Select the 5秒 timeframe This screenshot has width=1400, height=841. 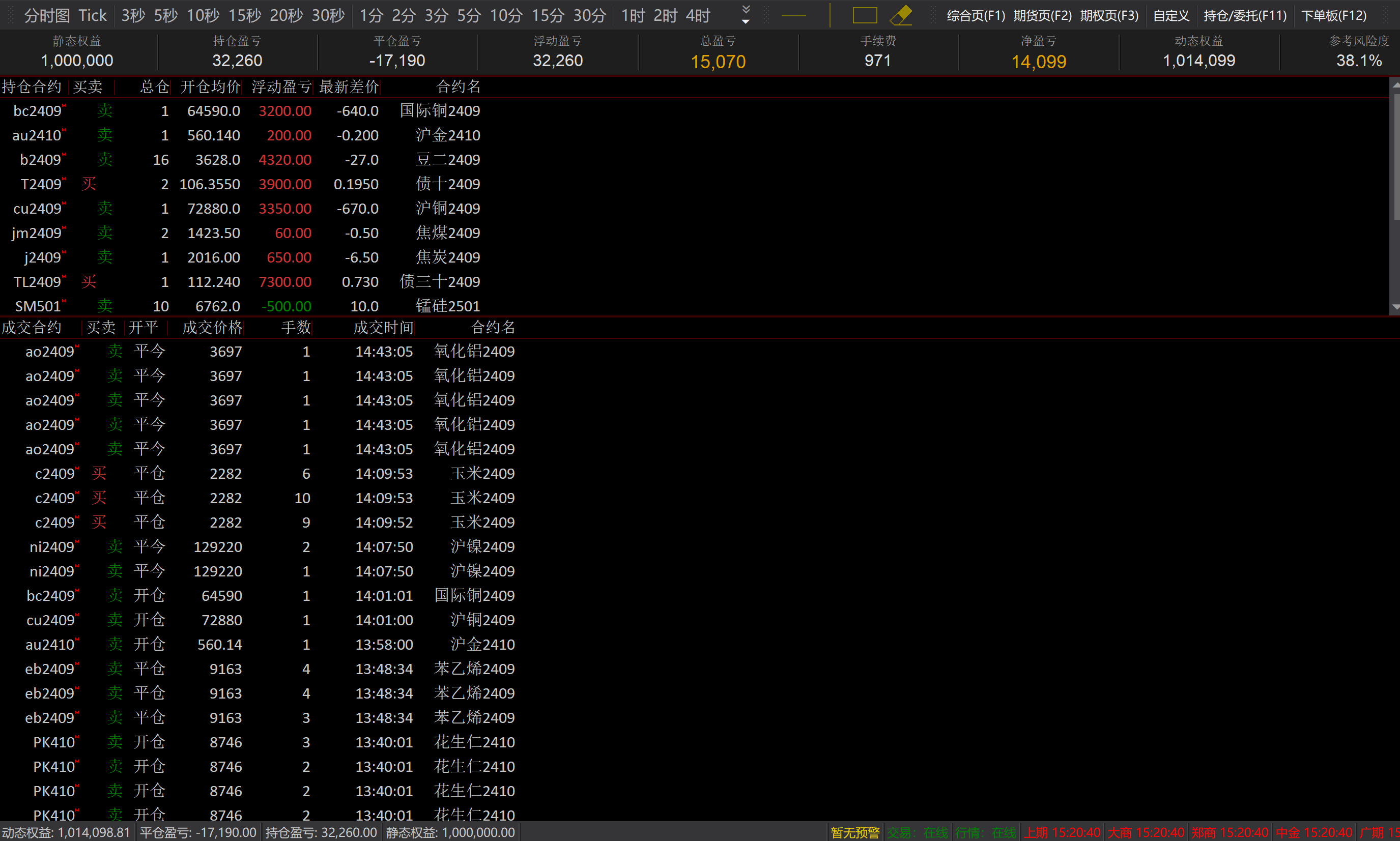pyautogui.click(x=166, y=15)
